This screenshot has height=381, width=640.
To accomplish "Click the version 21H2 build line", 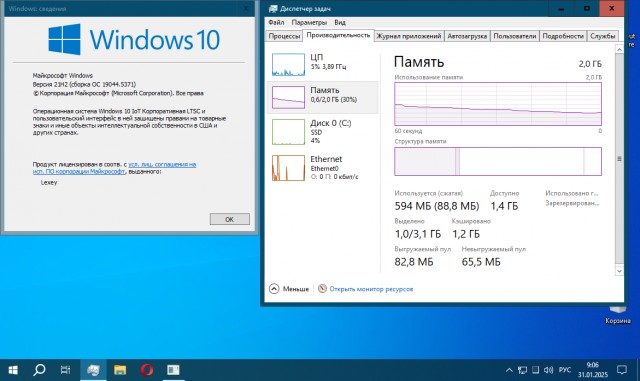I will (x=84, y=85).
